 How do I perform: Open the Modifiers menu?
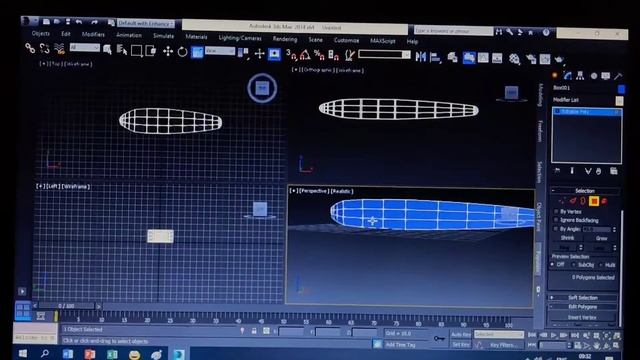93,34
